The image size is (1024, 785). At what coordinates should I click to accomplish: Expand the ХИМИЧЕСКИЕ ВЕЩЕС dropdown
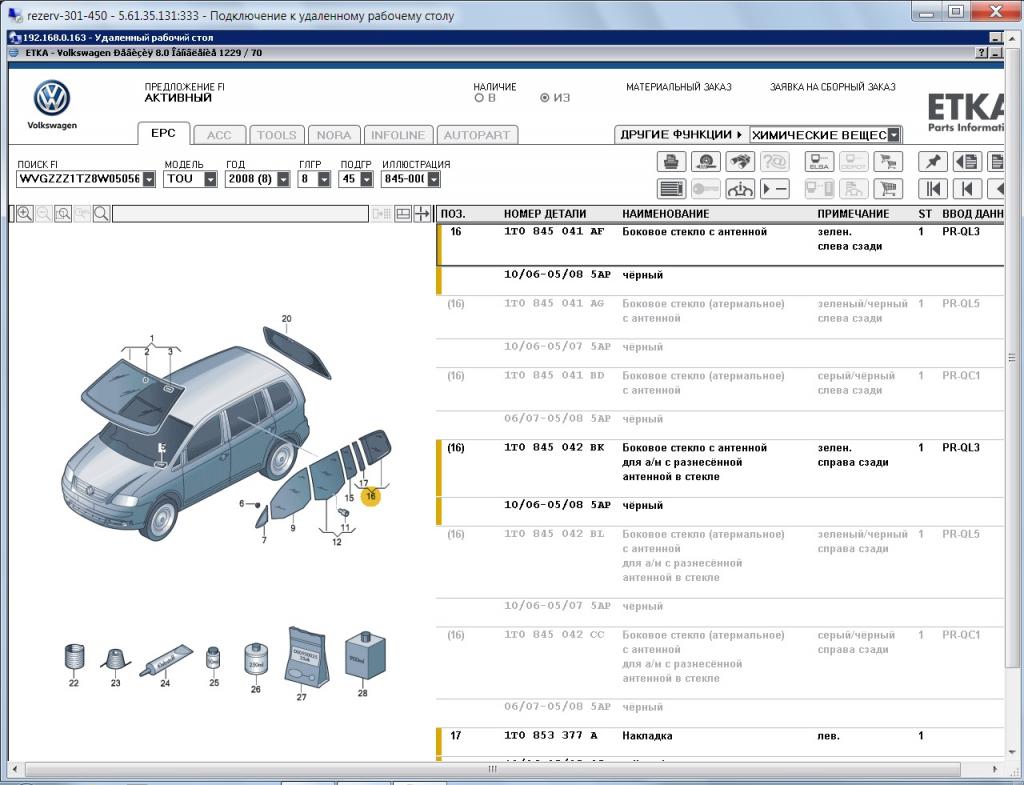pos(894,135)
